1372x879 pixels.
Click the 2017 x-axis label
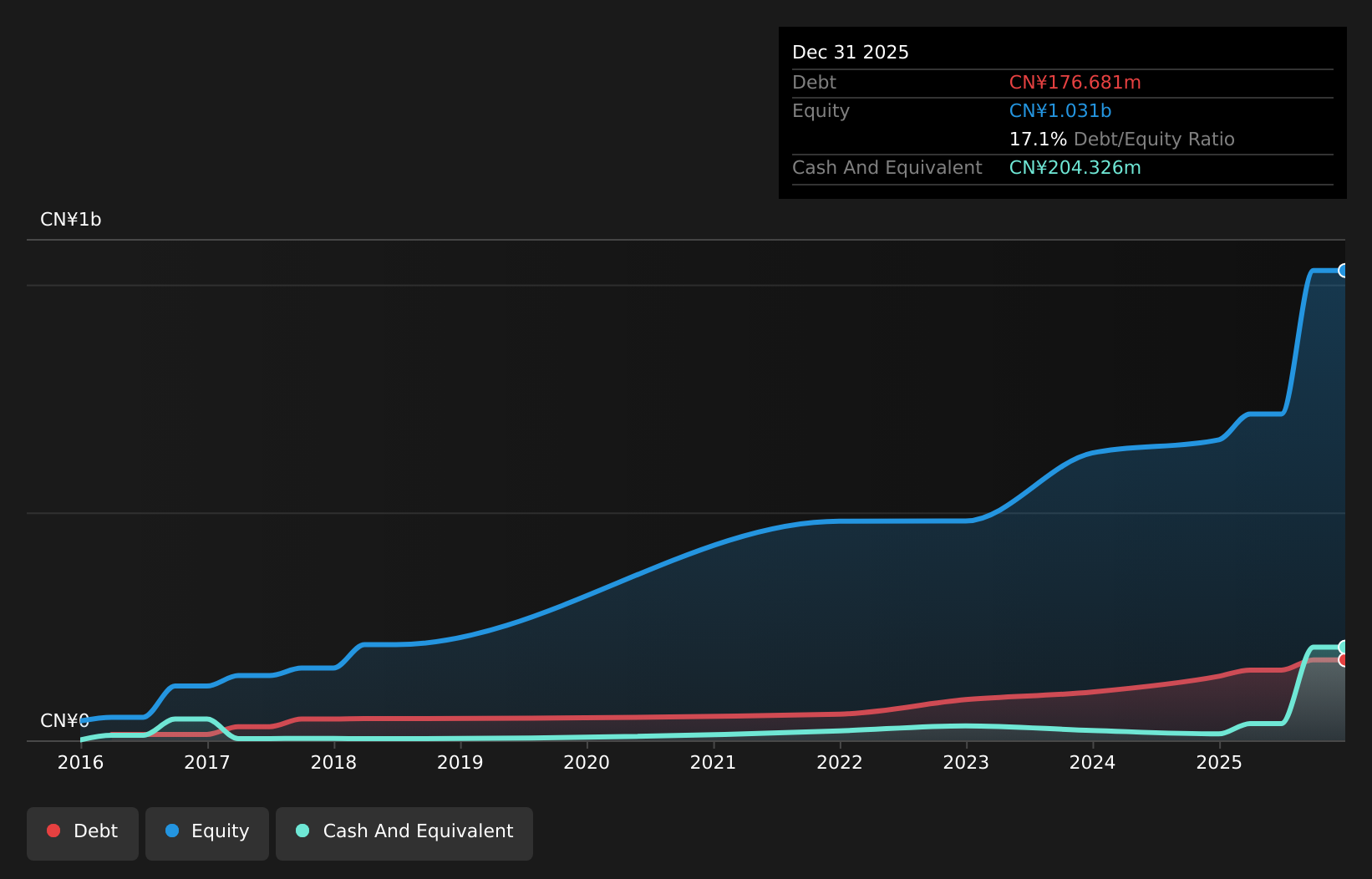click(x=207, y=763)
